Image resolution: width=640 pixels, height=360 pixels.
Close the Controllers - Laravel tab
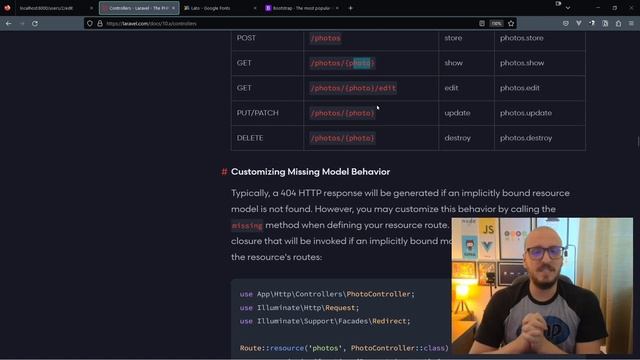pyautogui.click(x=173, y=8)
